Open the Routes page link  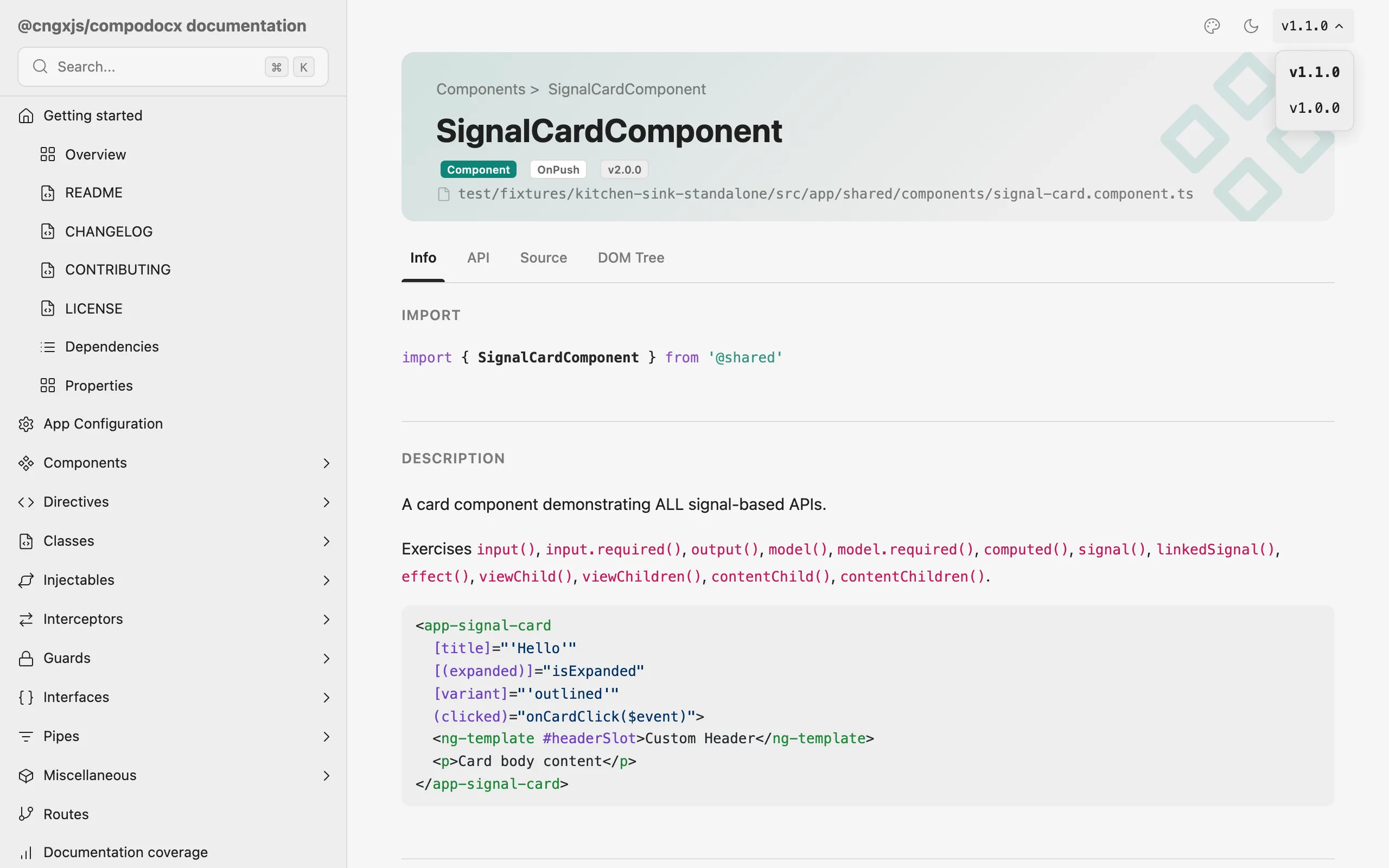click(x=66, y=814)
